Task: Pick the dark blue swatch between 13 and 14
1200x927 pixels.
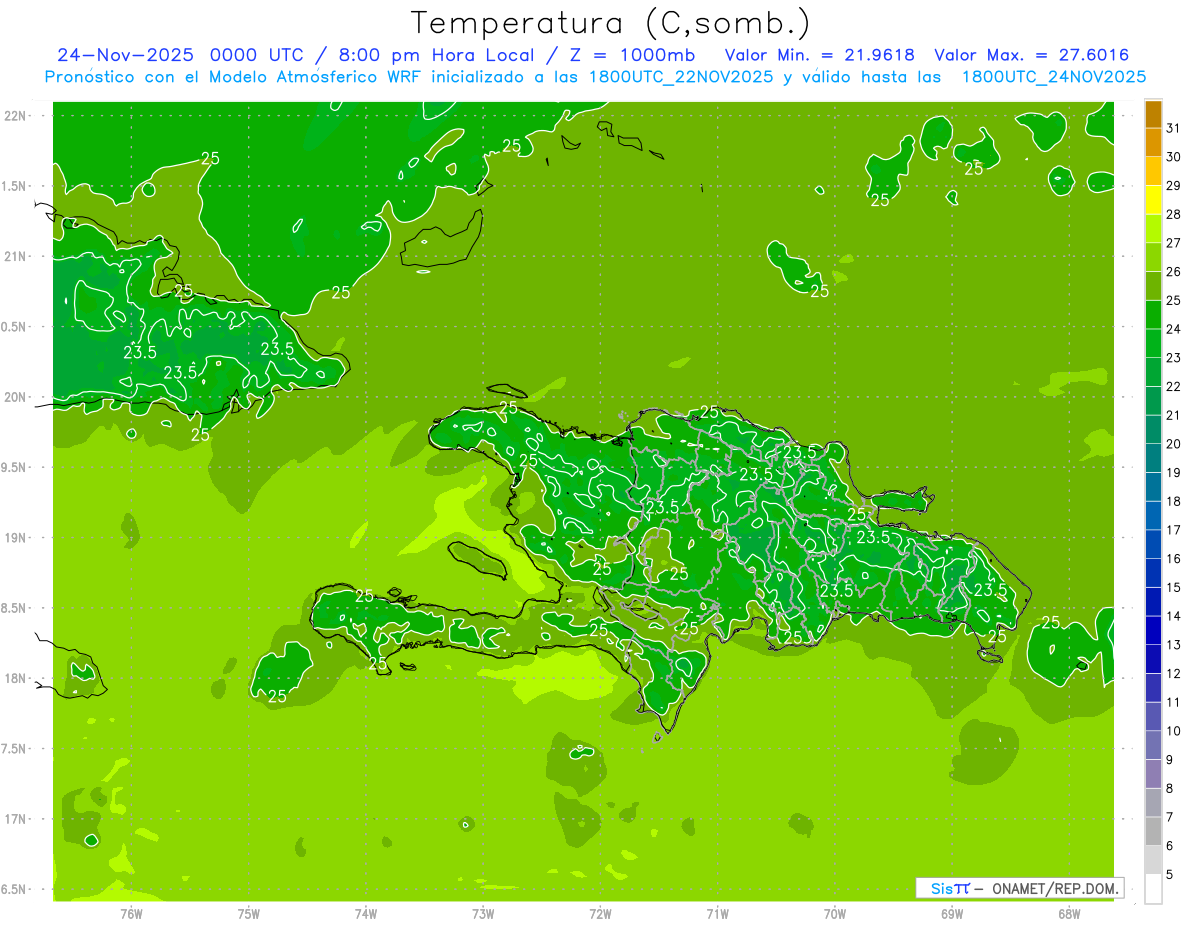Action: coord(1153,631)
